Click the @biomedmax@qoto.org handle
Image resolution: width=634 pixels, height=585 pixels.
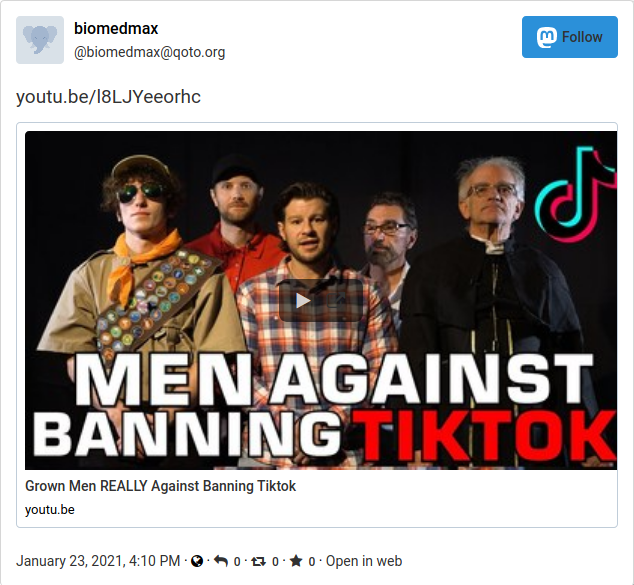pyautogui.click(x=150, y=52)
